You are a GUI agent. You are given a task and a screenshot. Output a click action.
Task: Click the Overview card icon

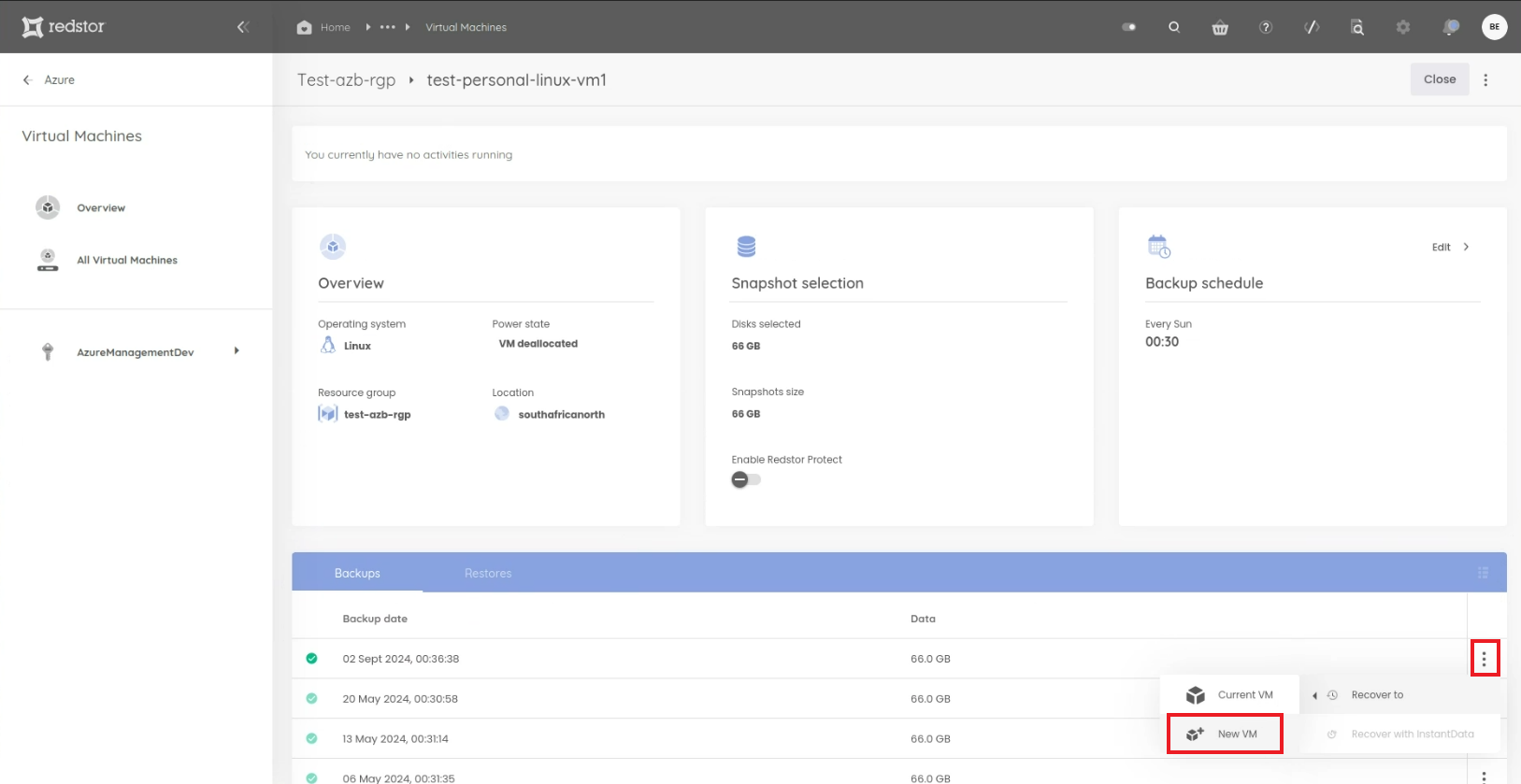click(x=333, y=247)
